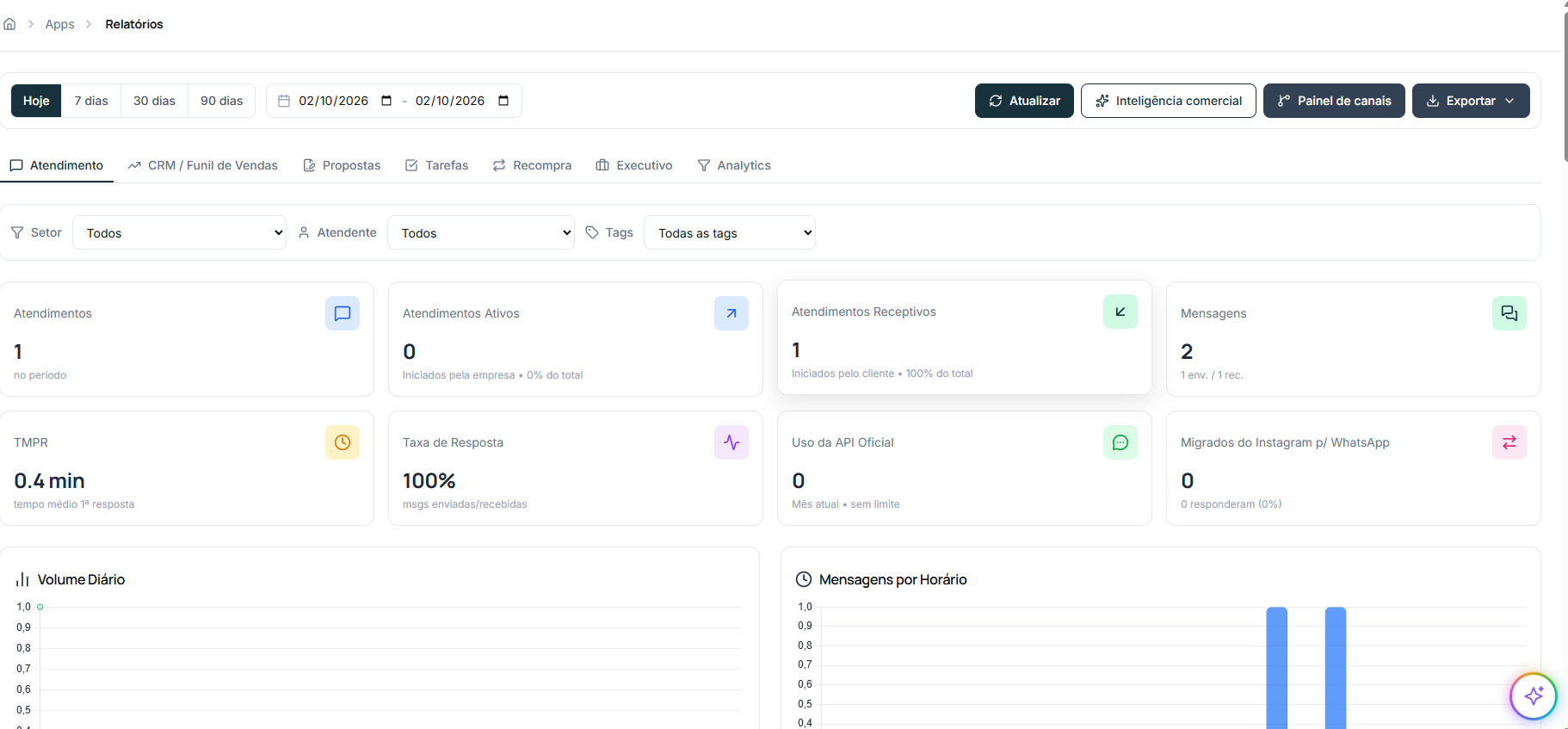1568x729 pixels.
Task: Select the 90 dias period
Action: (x=222, y=101)
